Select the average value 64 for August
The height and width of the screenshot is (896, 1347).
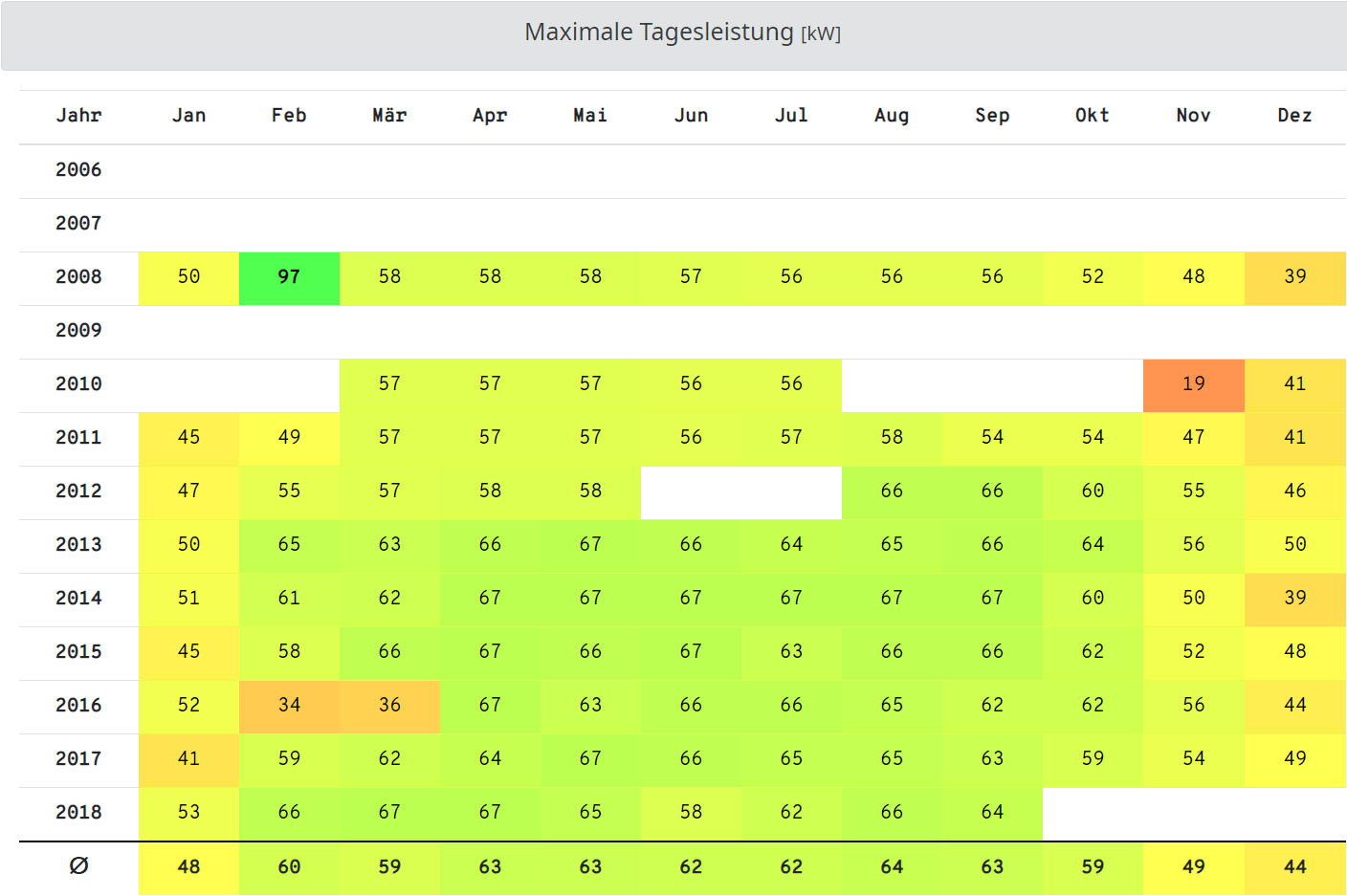[x=892, y=867]
